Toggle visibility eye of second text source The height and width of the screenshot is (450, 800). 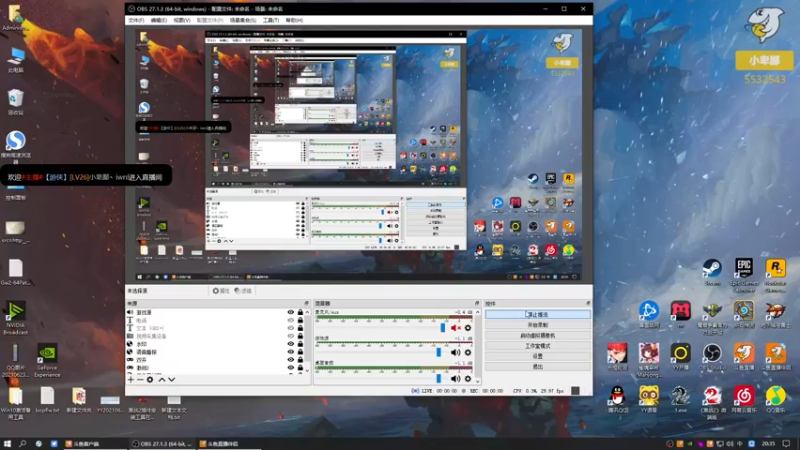pyautogui.click(x=290, y=320)
